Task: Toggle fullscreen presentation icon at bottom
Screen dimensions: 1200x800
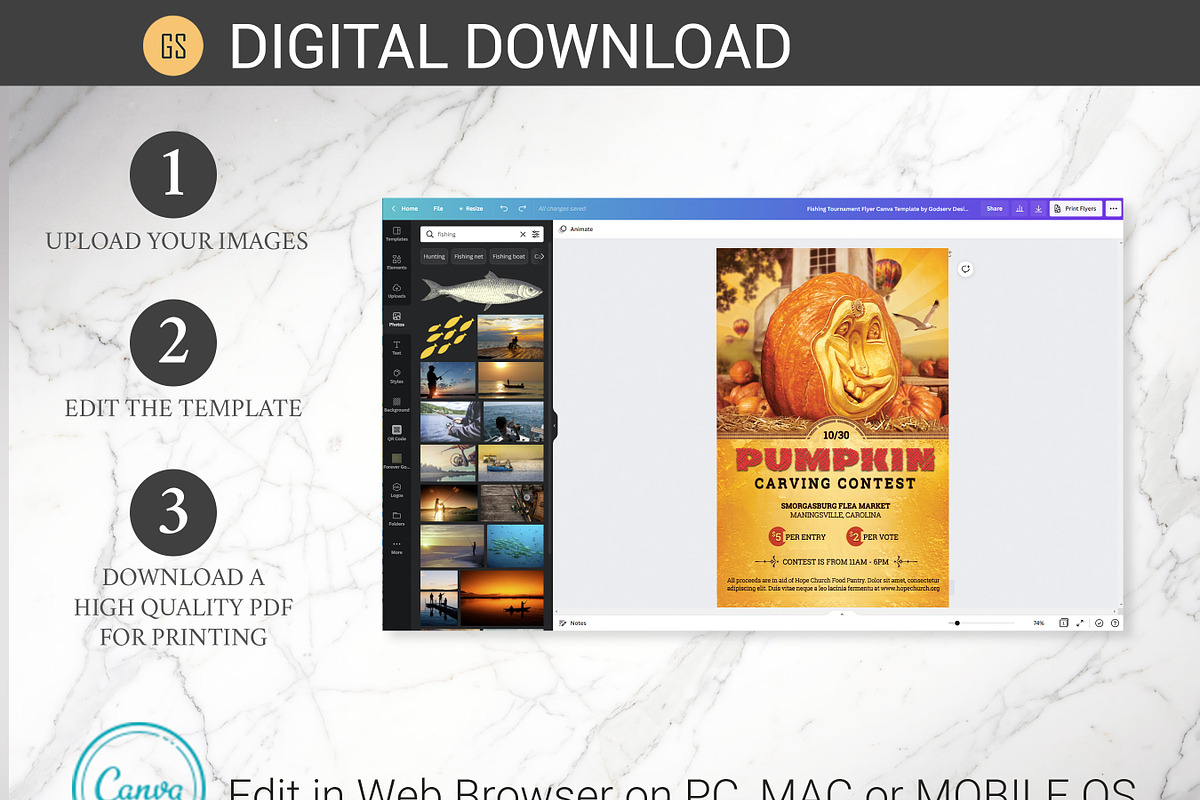Action: click(x=1080, y=623)
